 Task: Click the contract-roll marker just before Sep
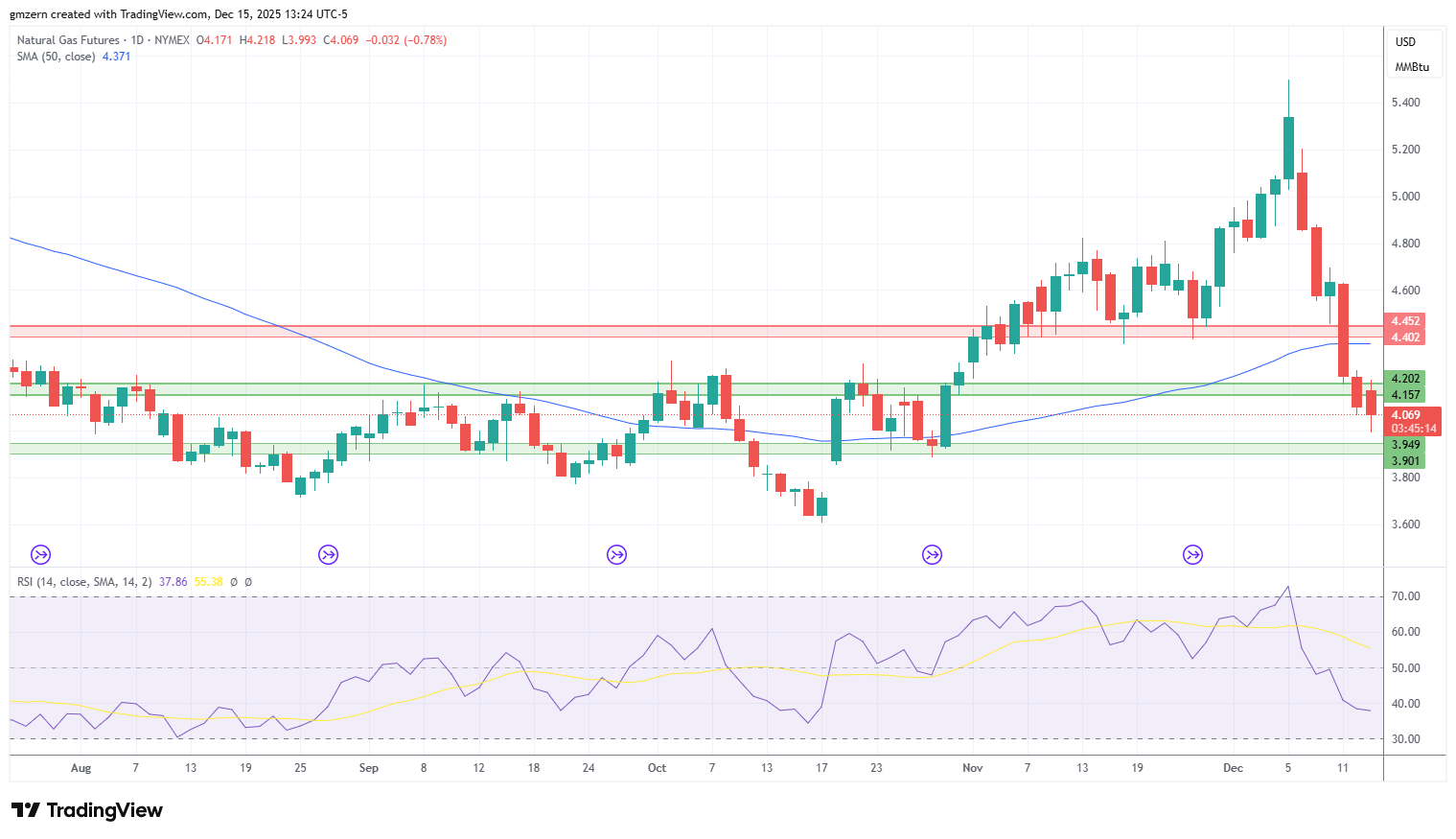click(328, 554)
